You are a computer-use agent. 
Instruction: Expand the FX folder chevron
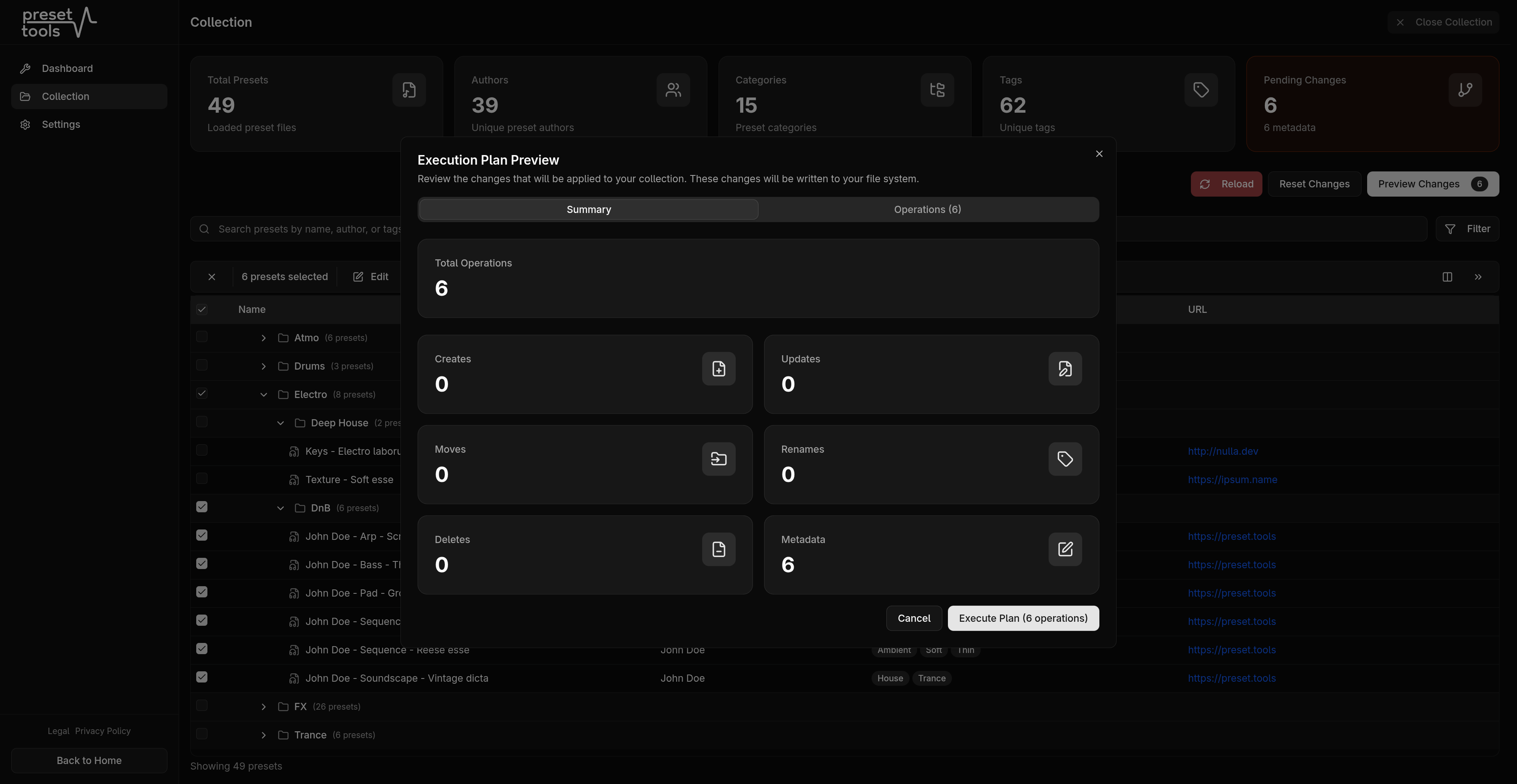263,707
